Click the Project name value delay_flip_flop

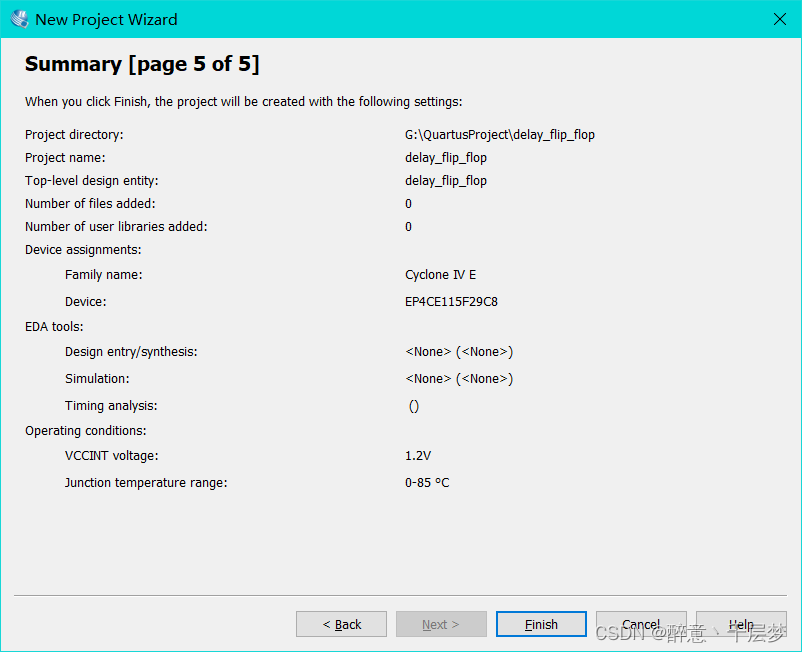click(445, 158)
